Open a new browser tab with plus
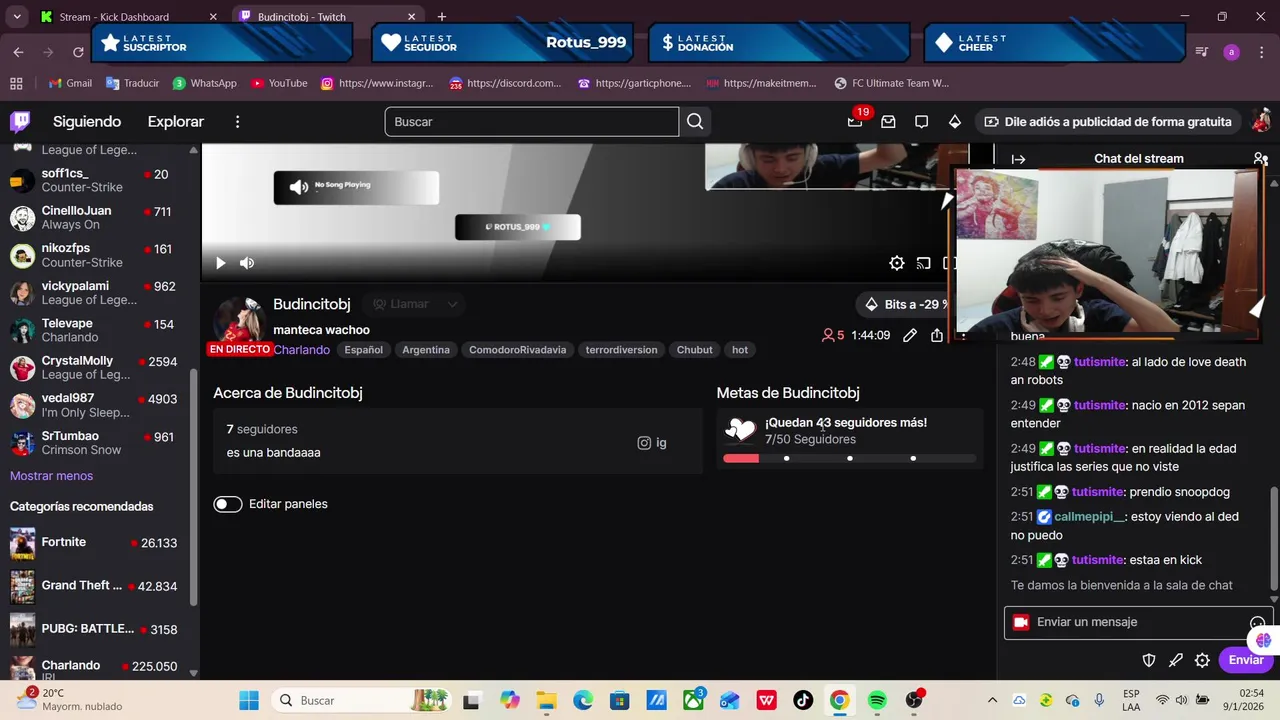1280x720 pixels. tap(442, 17)
